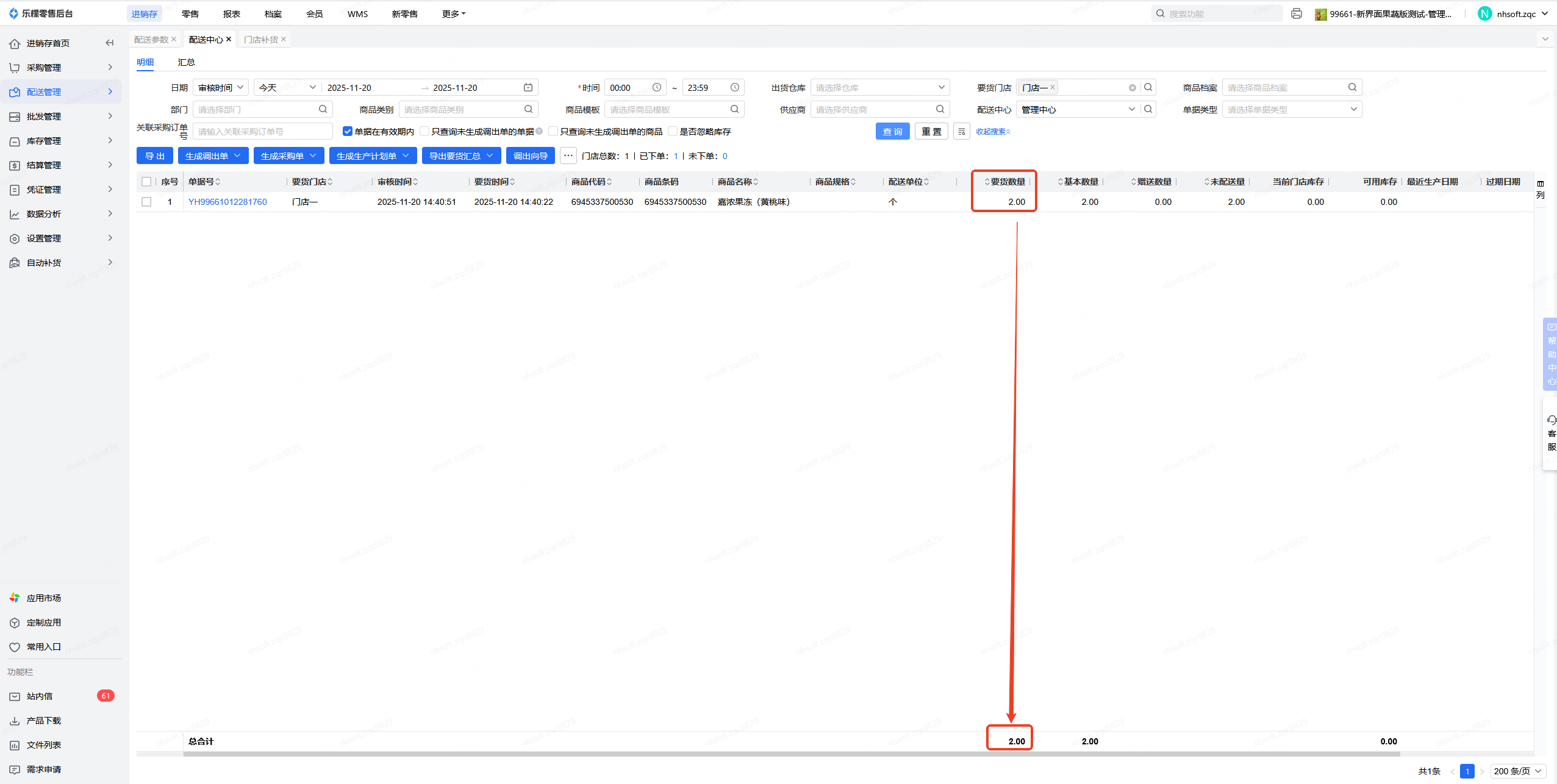This screenshot has height=784, width=1557.
Task: Click the more options ellipsis button
Action: coord(568,156)
